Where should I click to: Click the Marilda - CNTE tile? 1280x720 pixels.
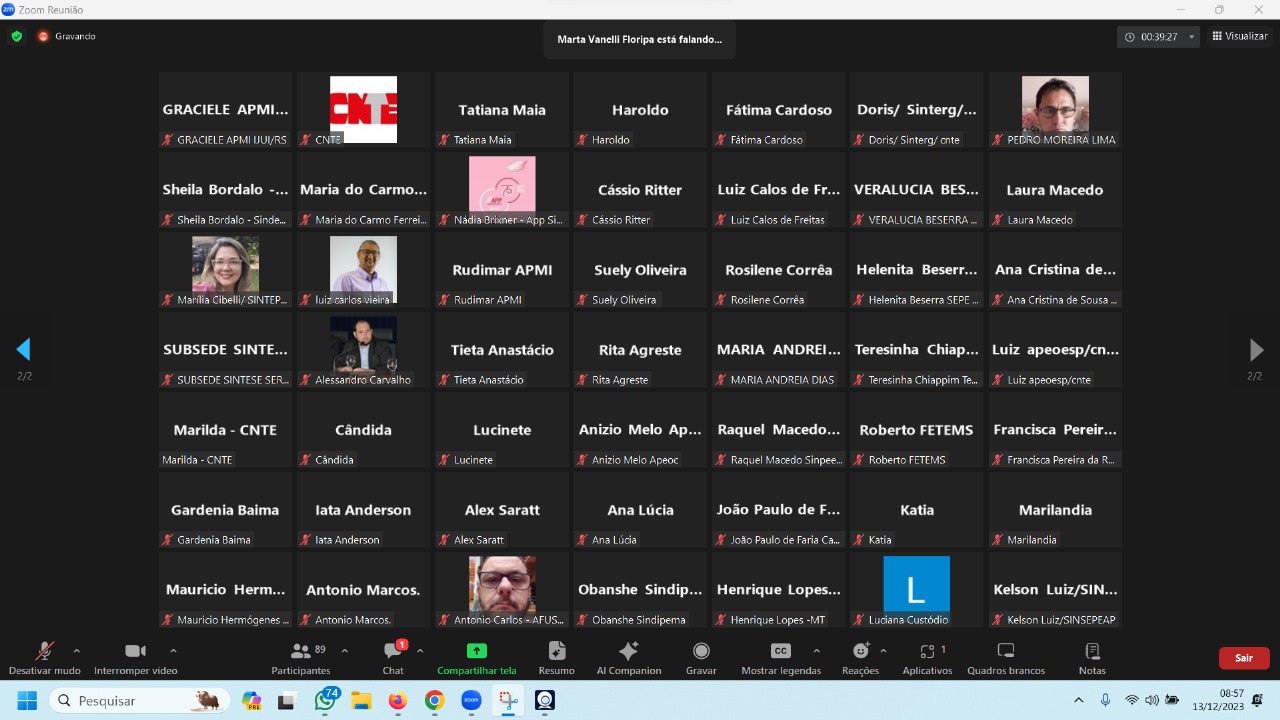click(225, 429)
